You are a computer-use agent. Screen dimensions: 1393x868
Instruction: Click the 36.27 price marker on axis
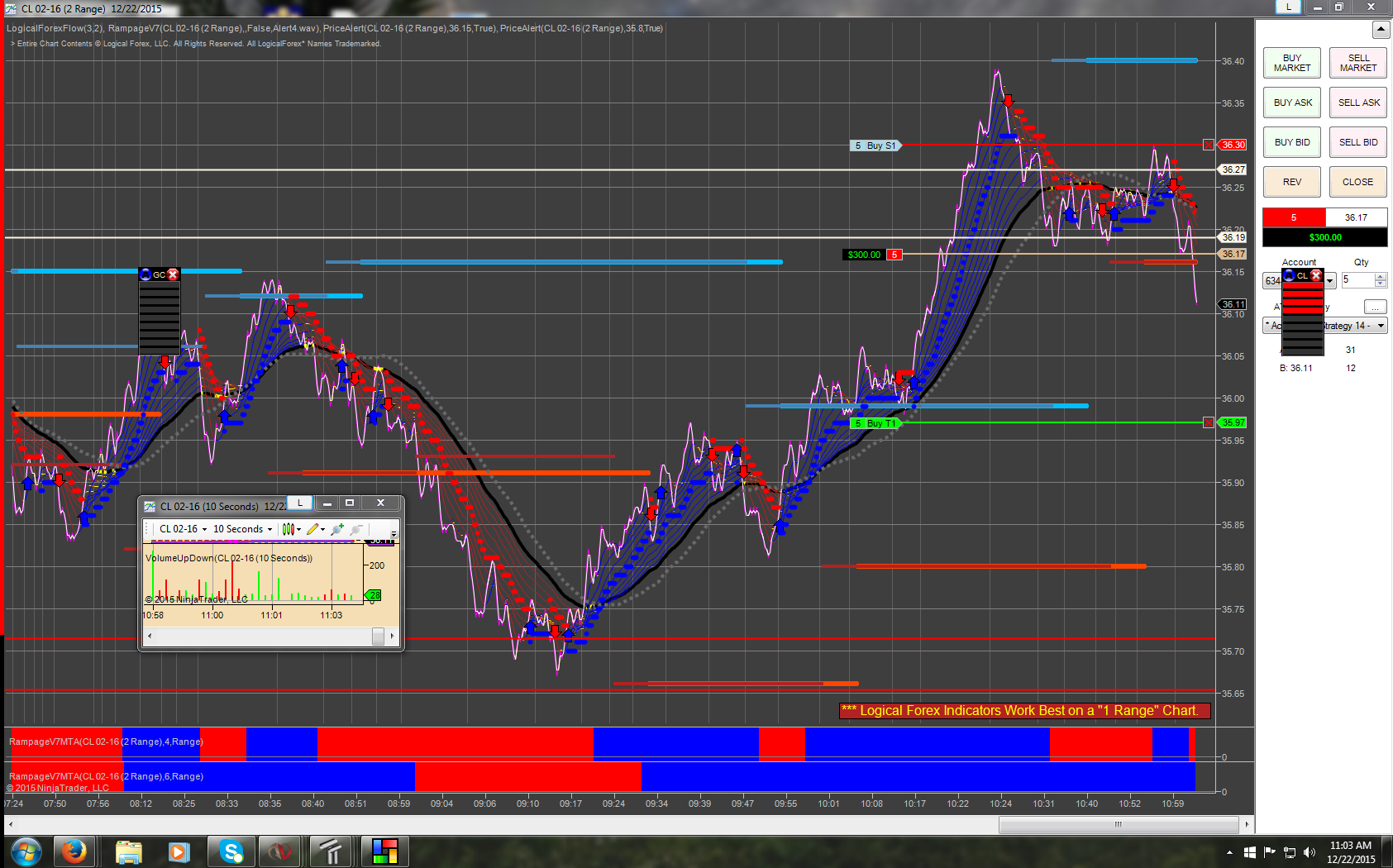coord(1233,169)
